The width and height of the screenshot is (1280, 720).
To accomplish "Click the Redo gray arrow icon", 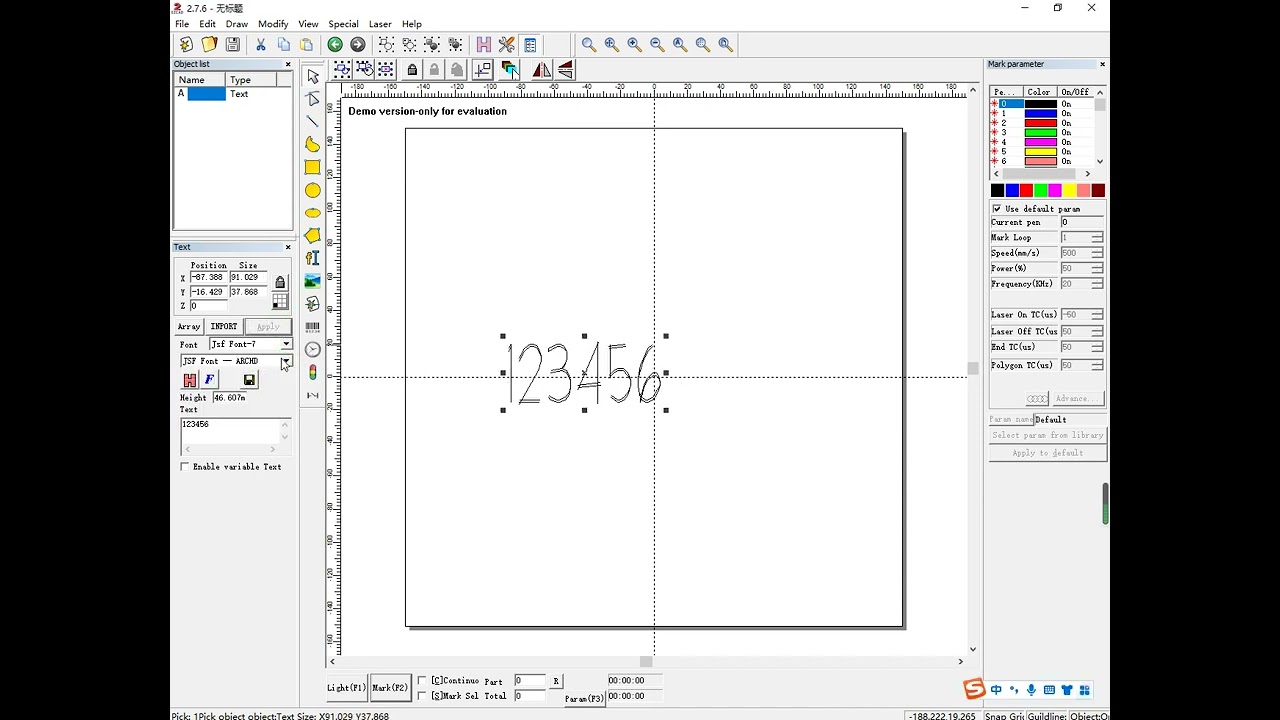I will [358, 44].
